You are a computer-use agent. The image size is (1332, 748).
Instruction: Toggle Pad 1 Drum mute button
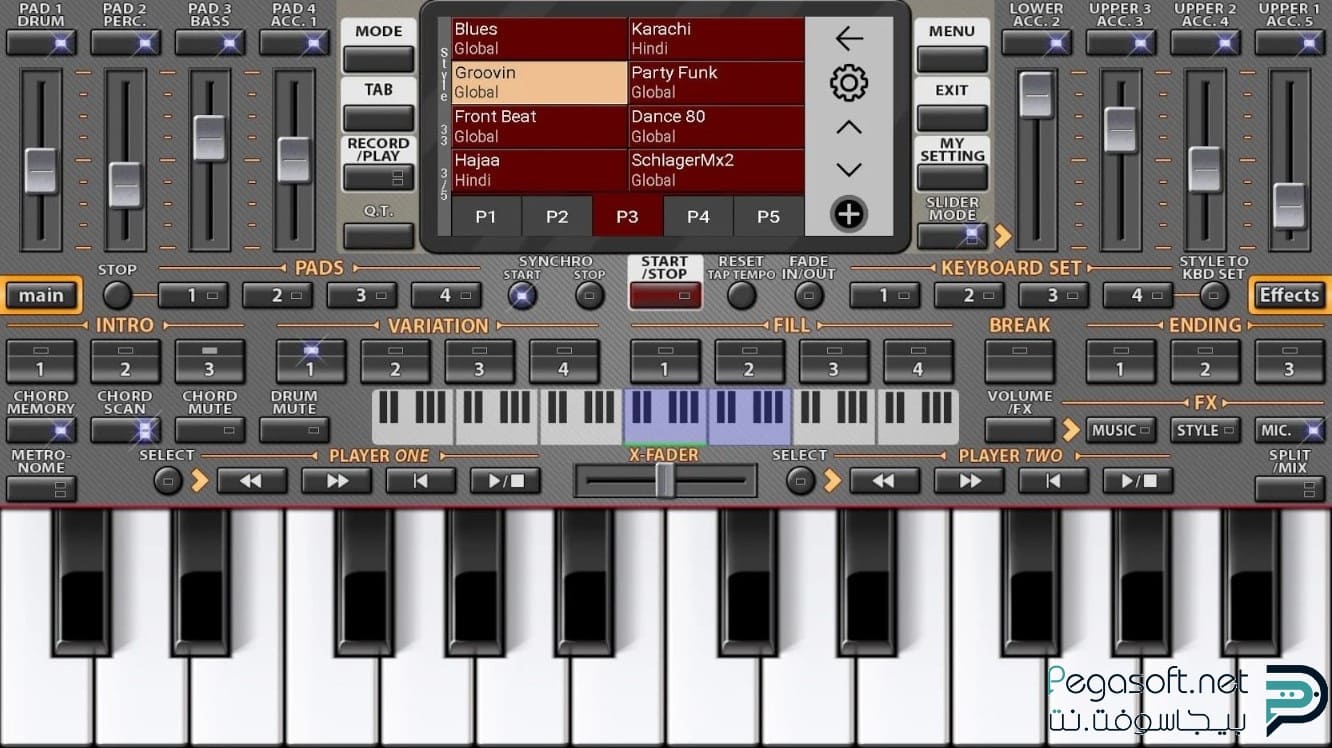[x=41, y=43]
